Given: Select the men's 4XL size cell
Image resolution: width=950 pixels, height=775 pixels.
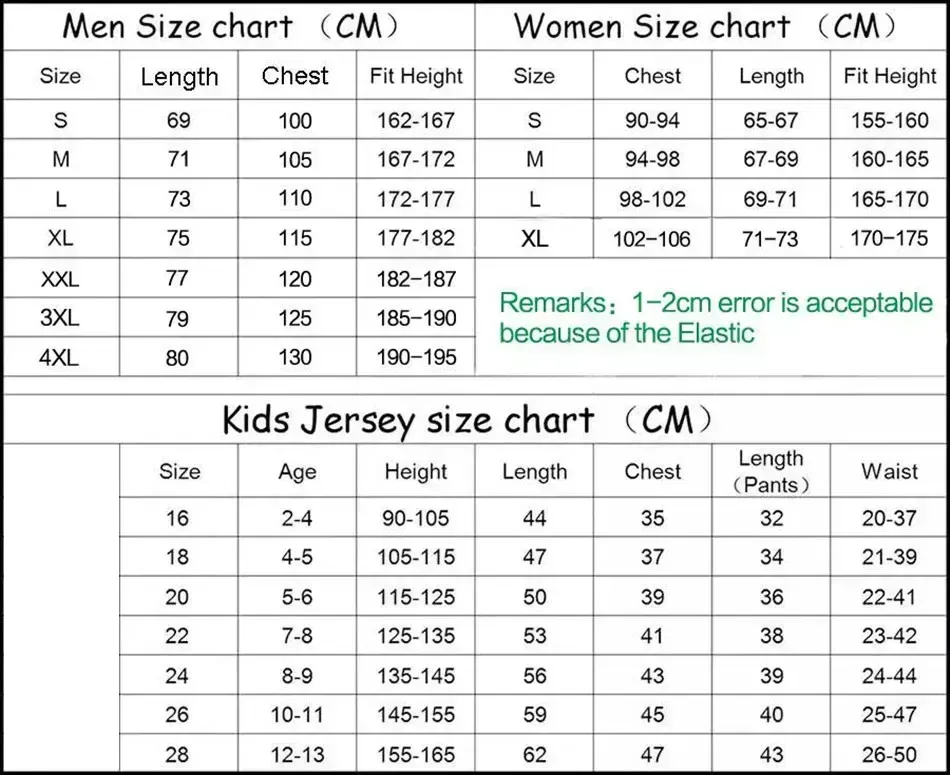Looking at the screenshot, I should coord(59,358).
